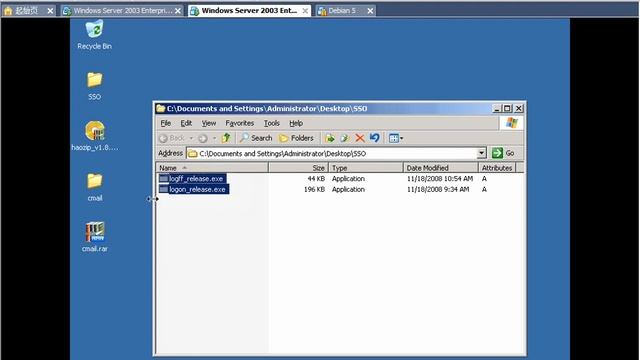
Task: Sort by Date Modified column header
Action: coord(440,168)
